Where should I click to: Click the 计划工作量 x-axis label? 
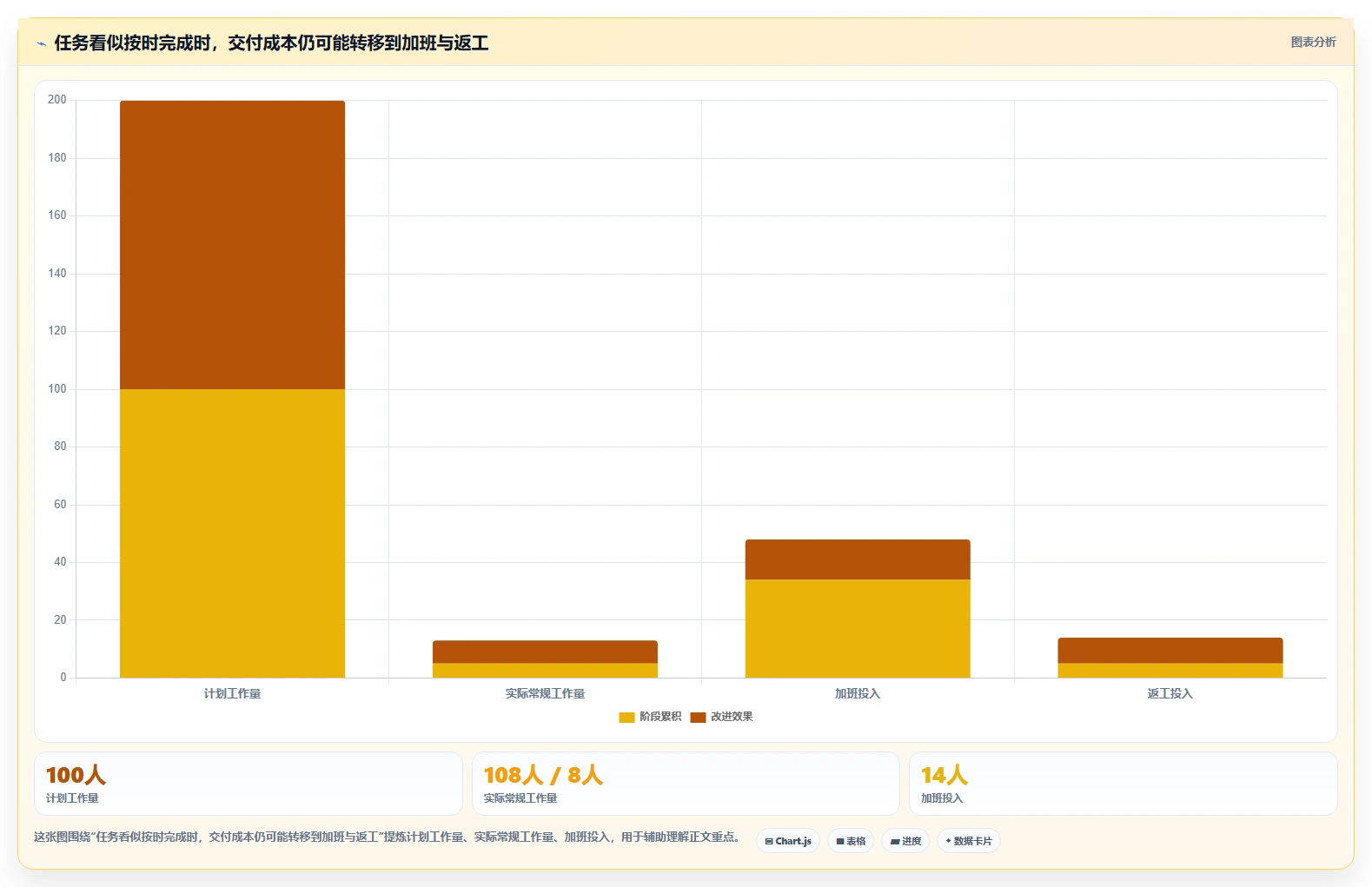point(232,693)
